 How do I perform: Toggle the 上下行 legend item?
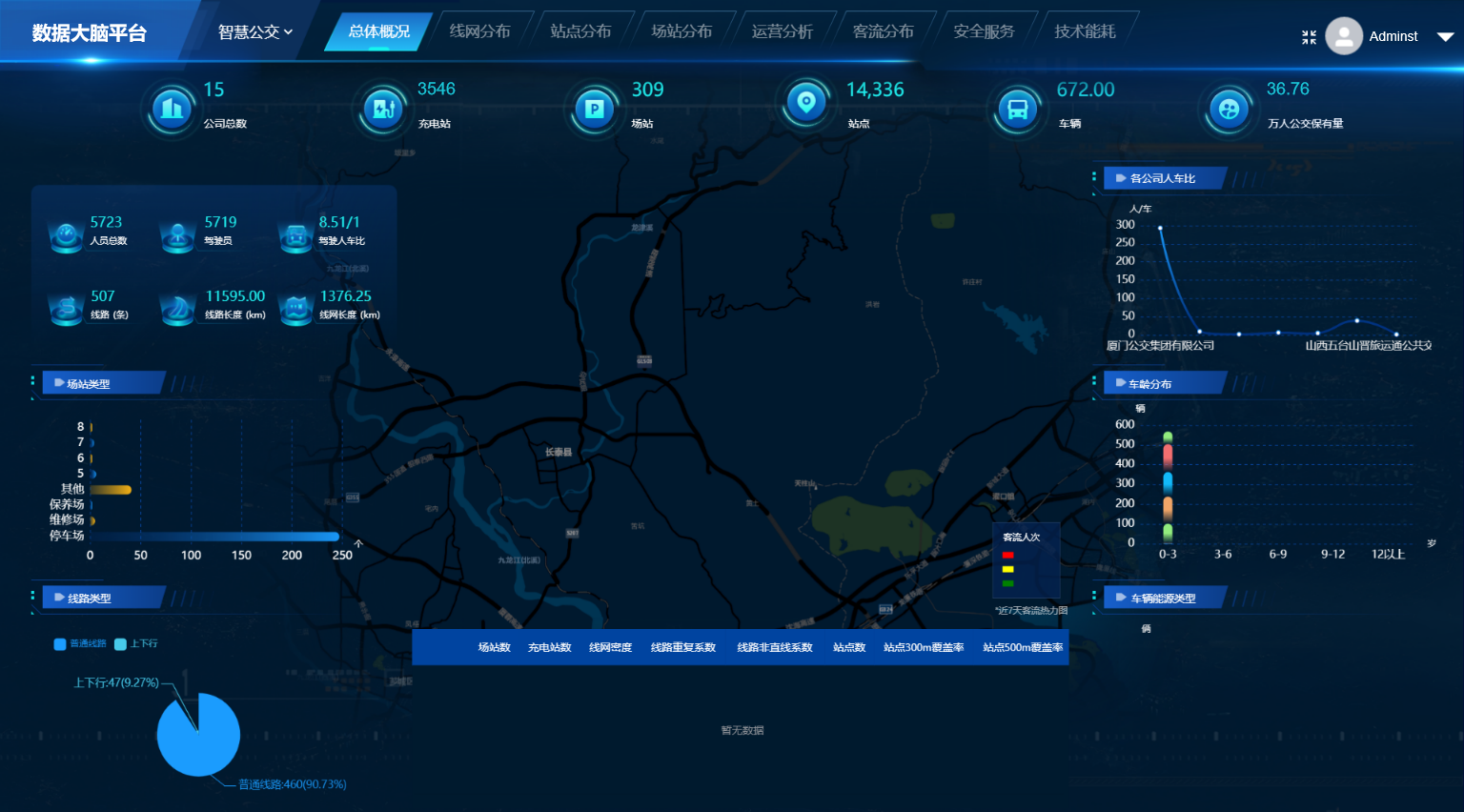pyautogui.click(x=136, y=644)
